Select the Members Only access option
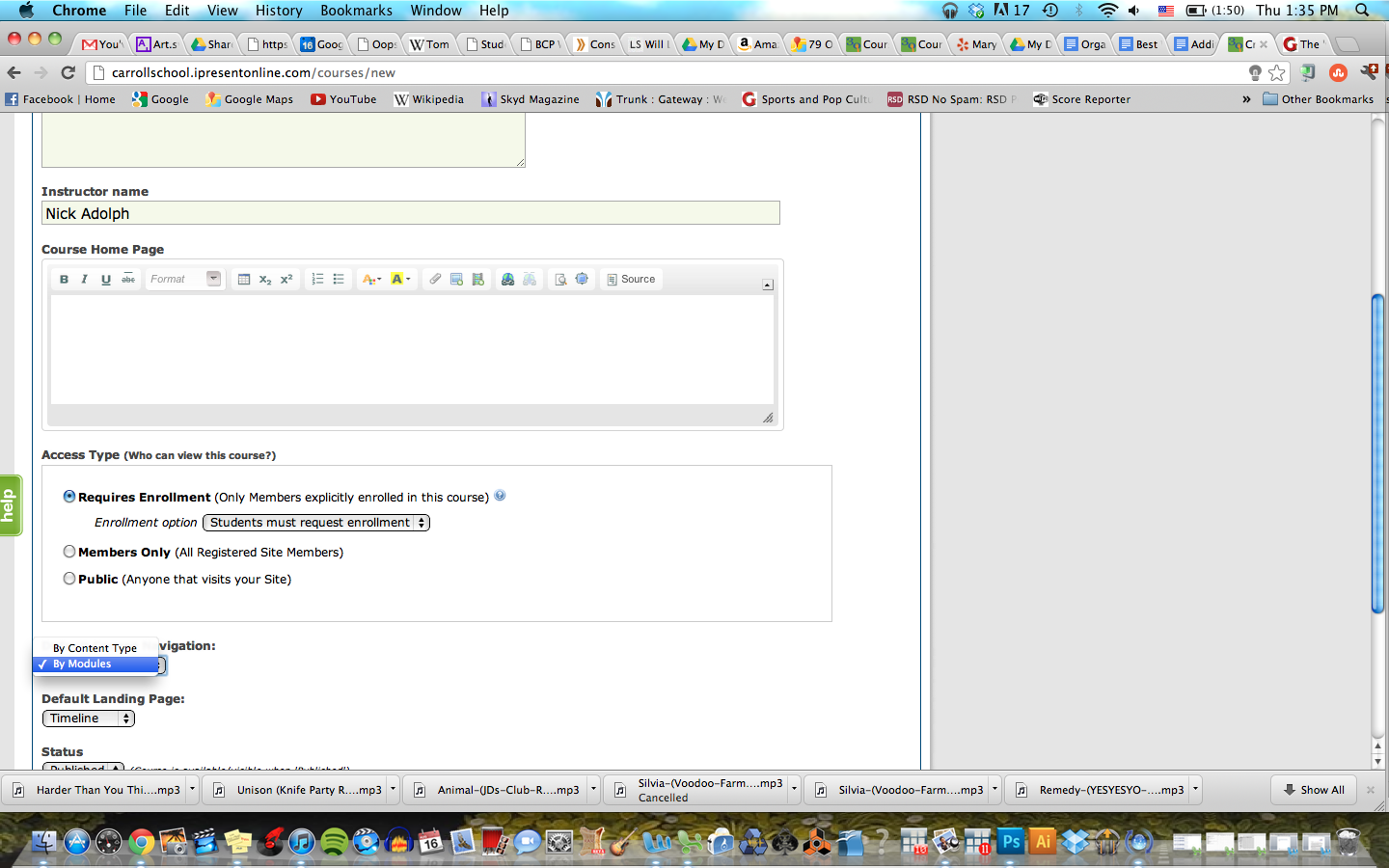1389x868 pixels. pyautogui.click(x=69, y=551)
